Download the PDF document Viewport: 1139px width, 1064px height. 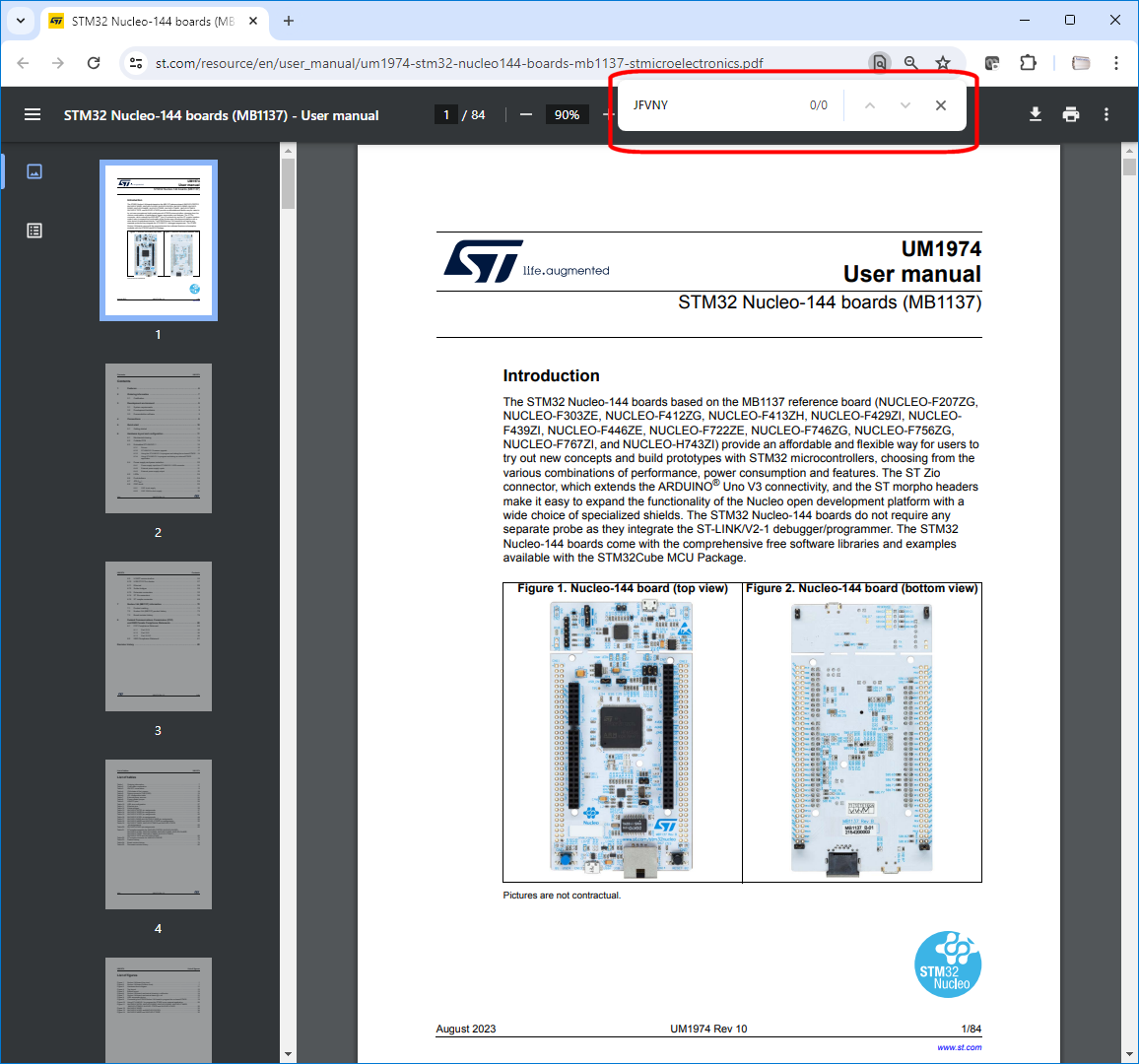click(x=1035, y=114)
